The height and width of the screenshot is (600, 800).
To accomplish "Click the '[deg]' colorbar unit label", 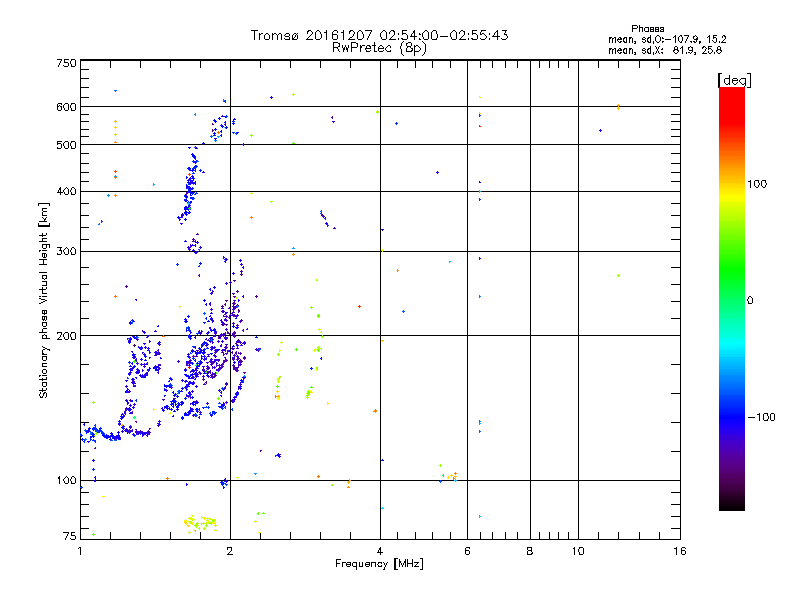I will click(x=734, y=80).
